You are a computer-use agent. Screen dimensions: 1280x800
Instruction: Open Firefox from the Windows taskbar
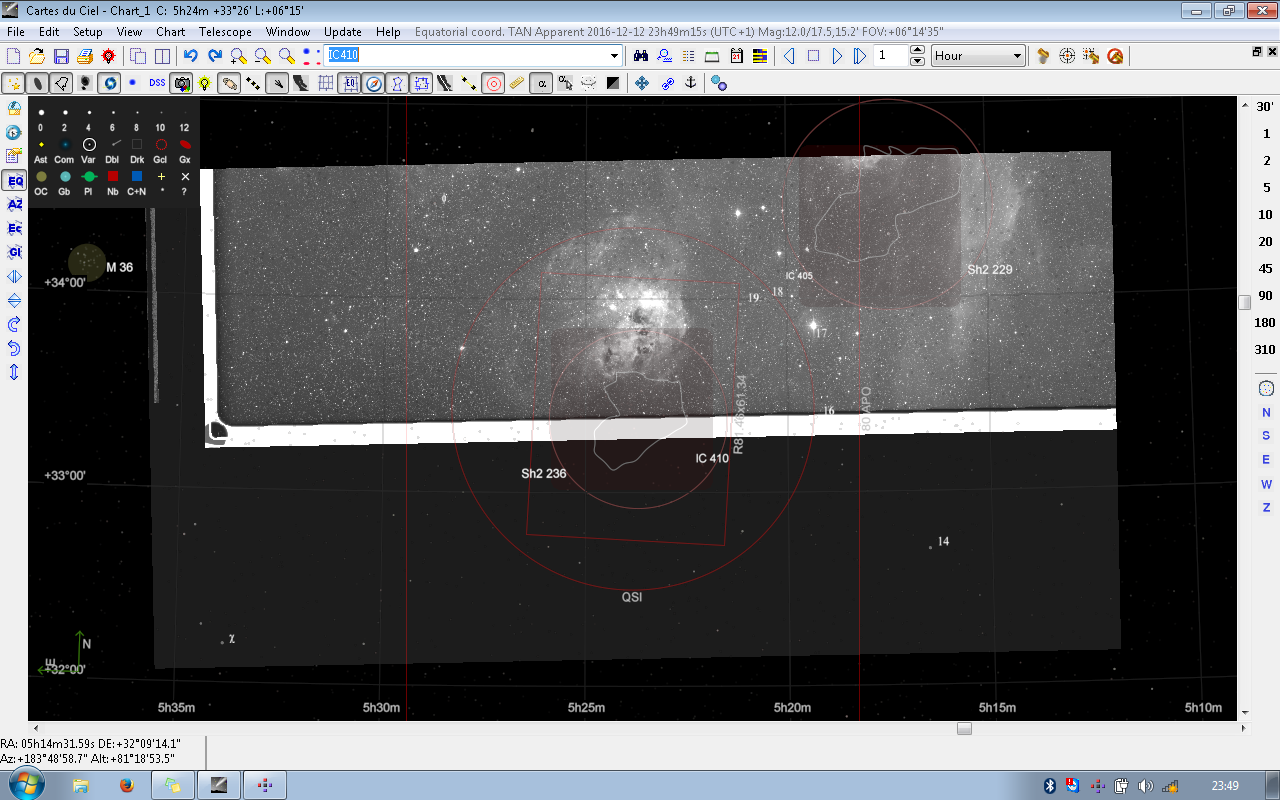pyautogui.click(x=126, y=785)
